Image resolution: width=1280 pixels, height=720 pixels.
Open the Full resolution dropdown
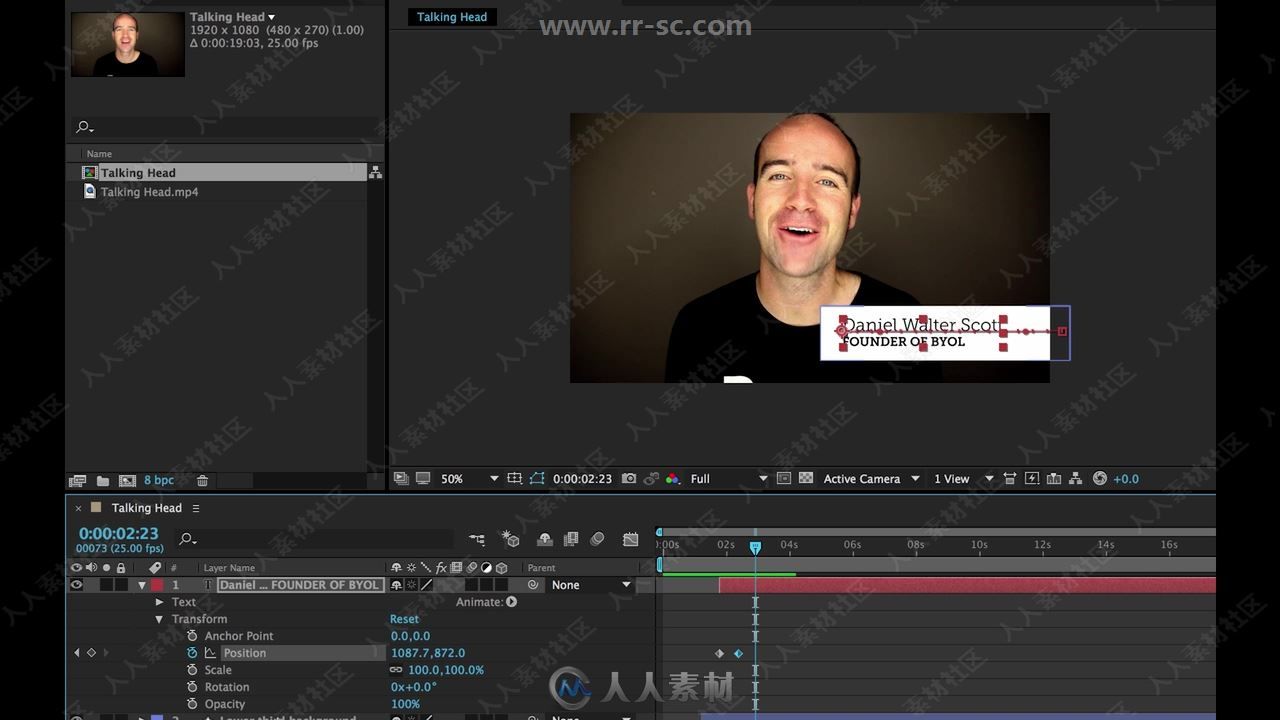729,479
